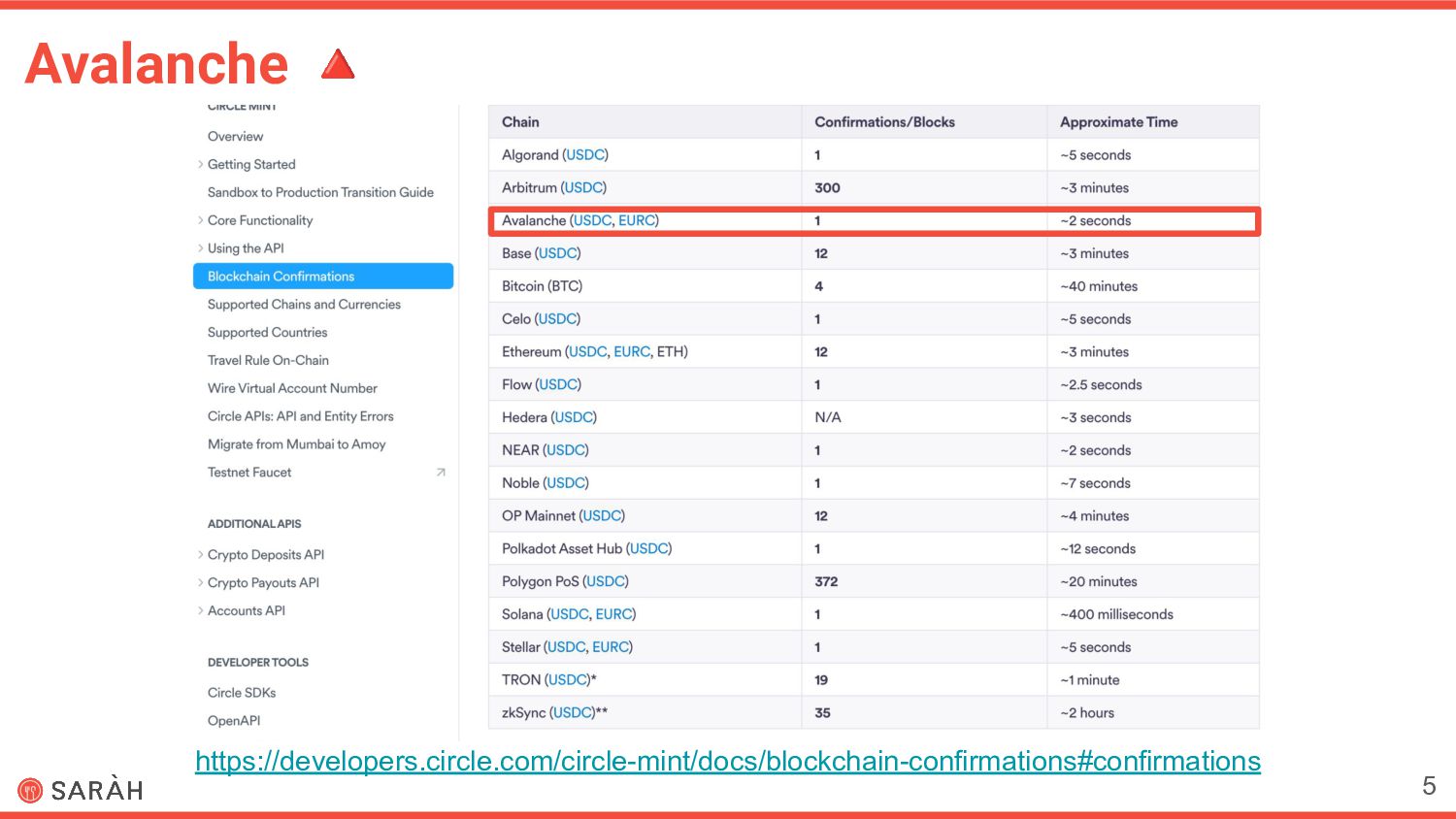This screenshot has width=1456, height=819.
Task: Click the Sarah logo icon in footer
Action: coord(30,791)
